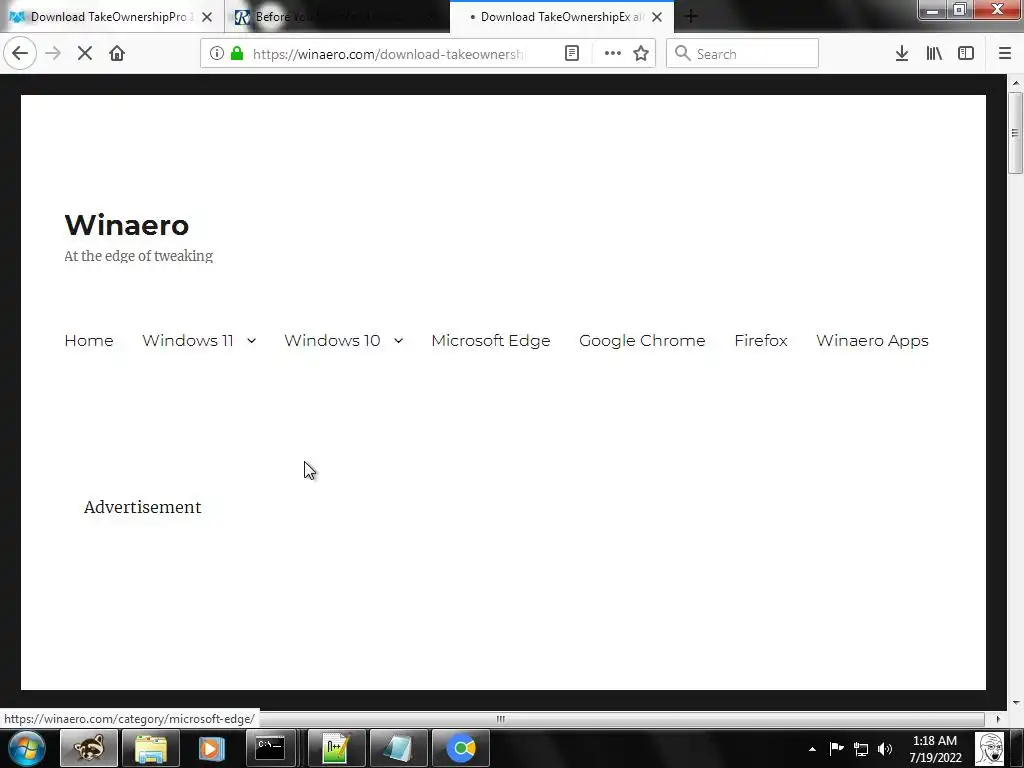The image size is (1024, 768).
Task: Open Notepad++ from the taskbar
Action: tap(336, 748)
